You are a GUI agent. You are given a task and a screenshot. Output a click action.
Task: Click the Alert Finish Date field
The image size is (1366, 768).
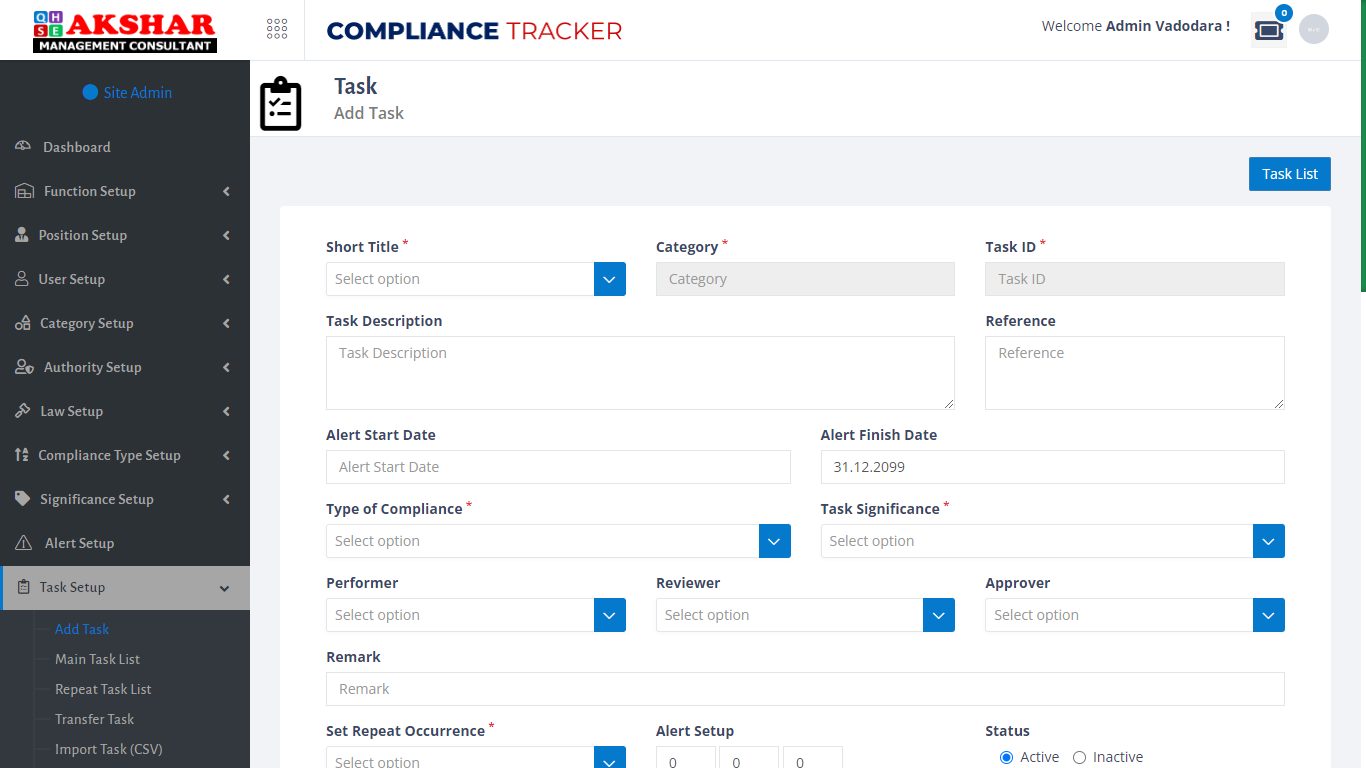click(x=1052, y=467)
